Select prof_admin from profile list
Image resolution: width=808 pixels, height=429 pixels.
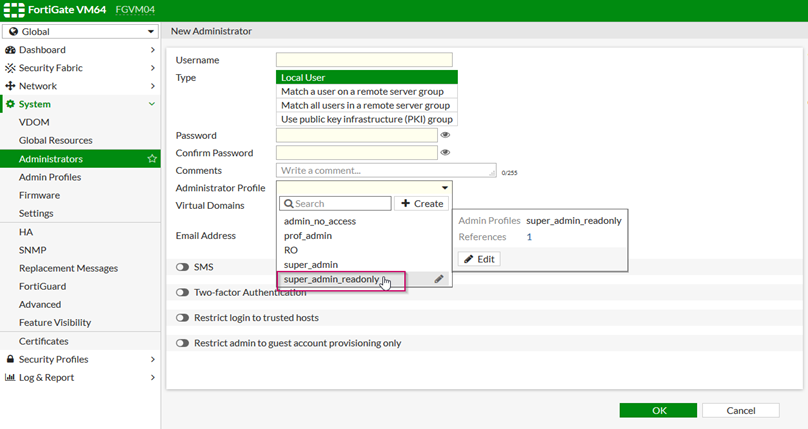click(308, 236)
